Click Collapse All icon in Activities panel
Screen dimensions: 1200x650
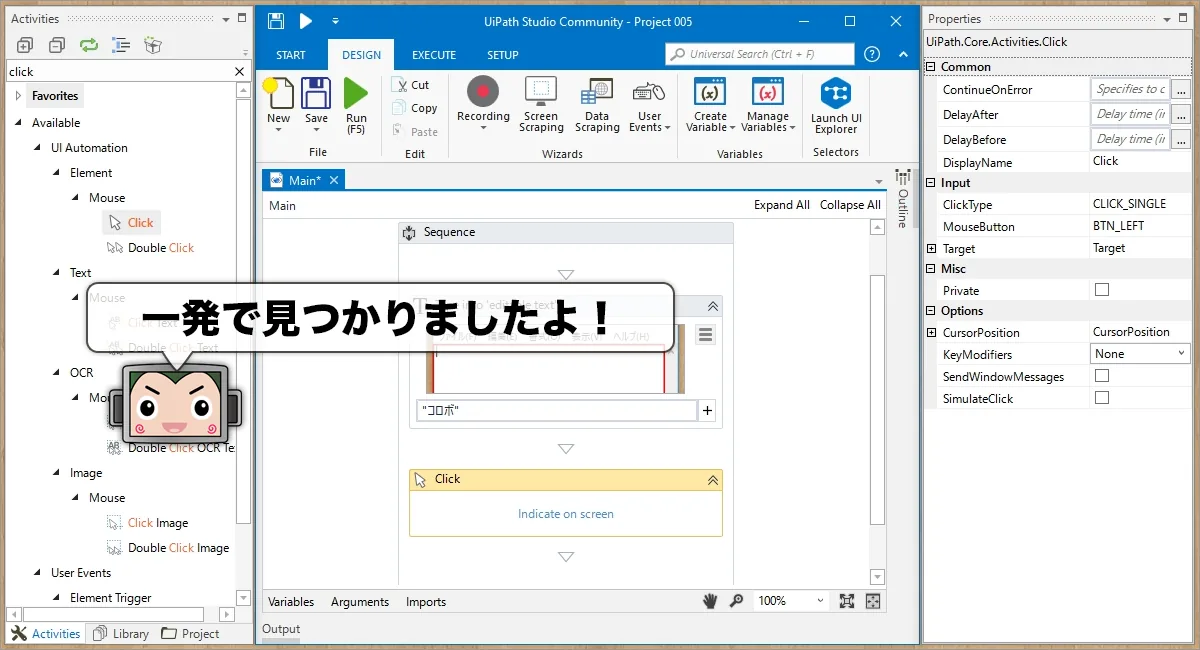57,45
